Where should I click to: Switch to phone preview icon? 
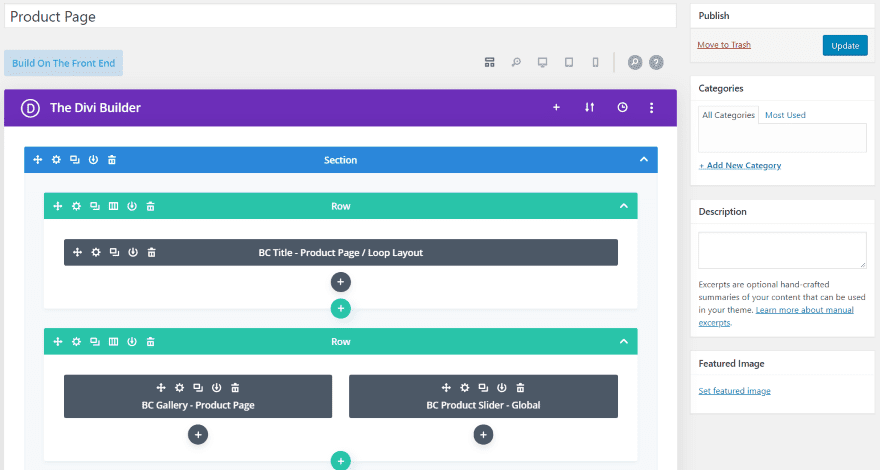pos(595,62)
